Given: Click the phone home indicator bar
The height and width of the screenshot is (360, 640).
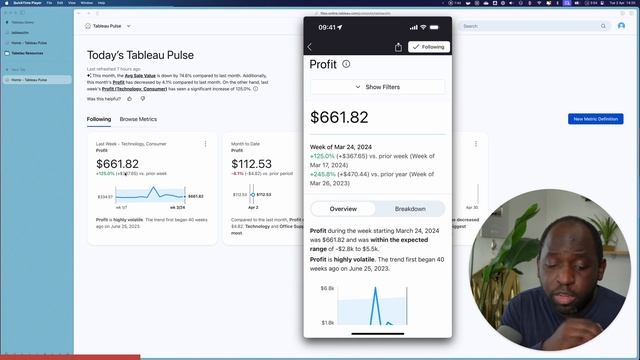Looking at the screenshot, I should [x=378, y=333].
